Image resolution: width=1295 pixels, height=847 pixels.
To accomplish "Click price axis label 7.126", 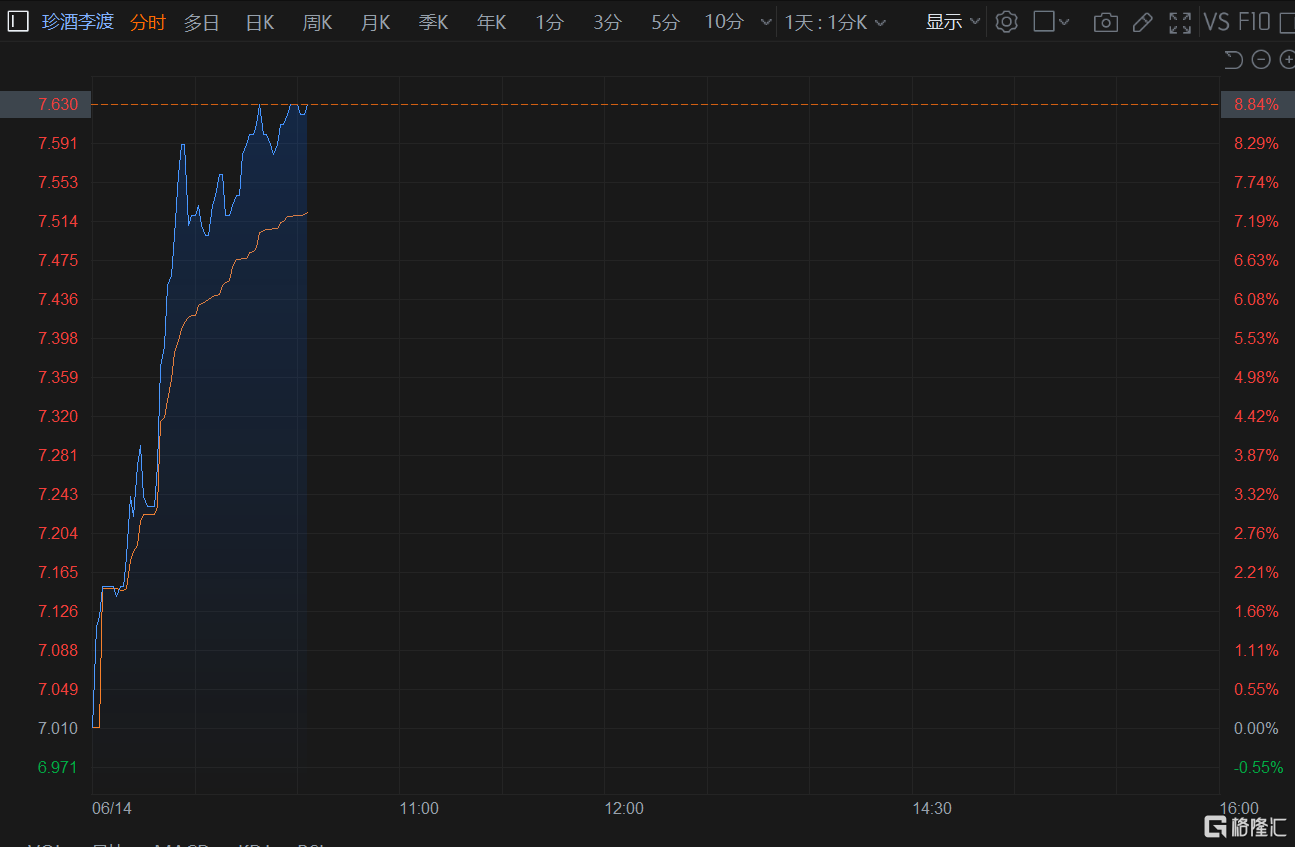I will 58,611.
